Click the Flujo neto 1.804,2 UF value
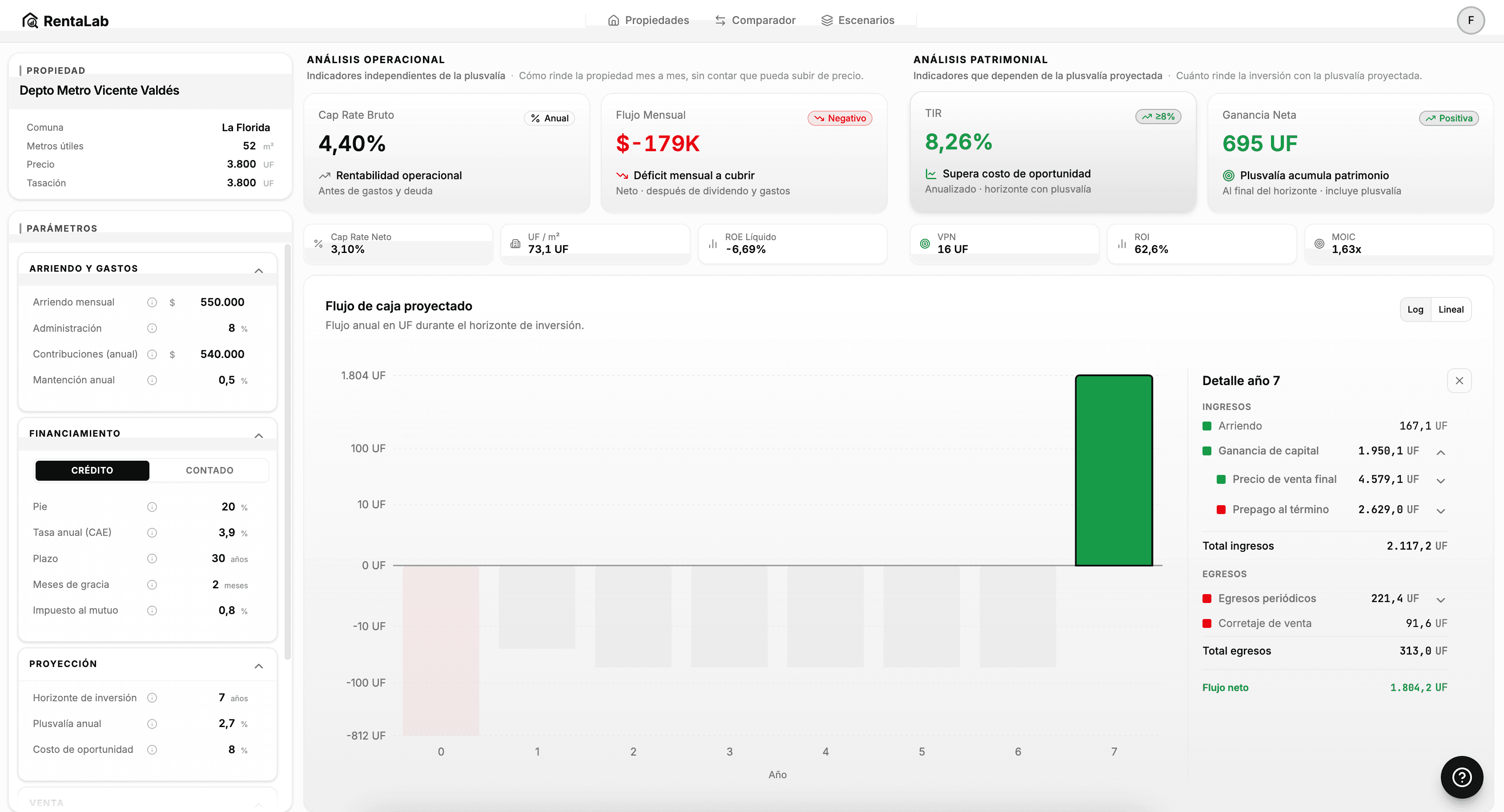The image size is (1504, 812). (1418, 687)
